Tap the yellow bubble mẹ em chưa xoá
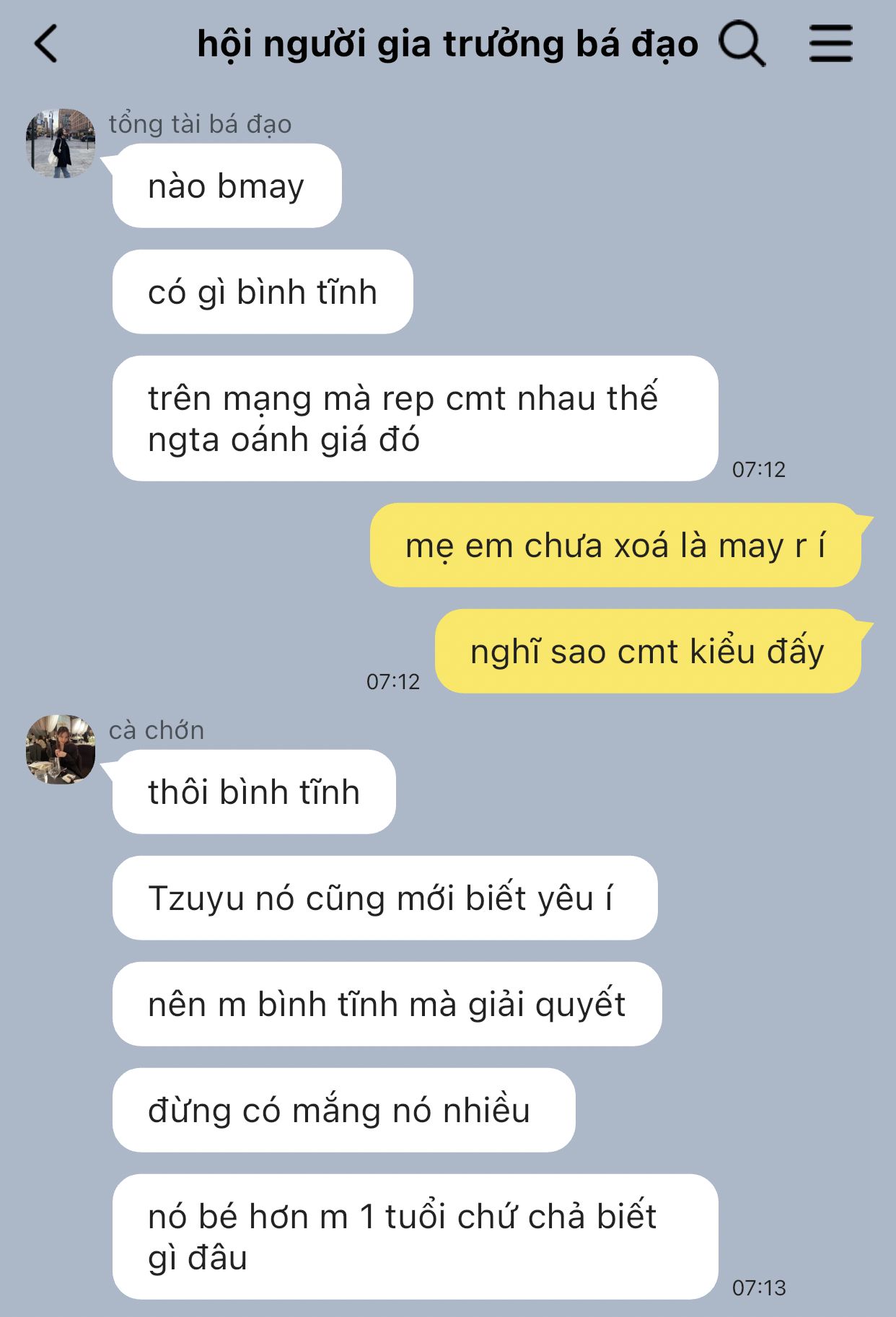 615,546
